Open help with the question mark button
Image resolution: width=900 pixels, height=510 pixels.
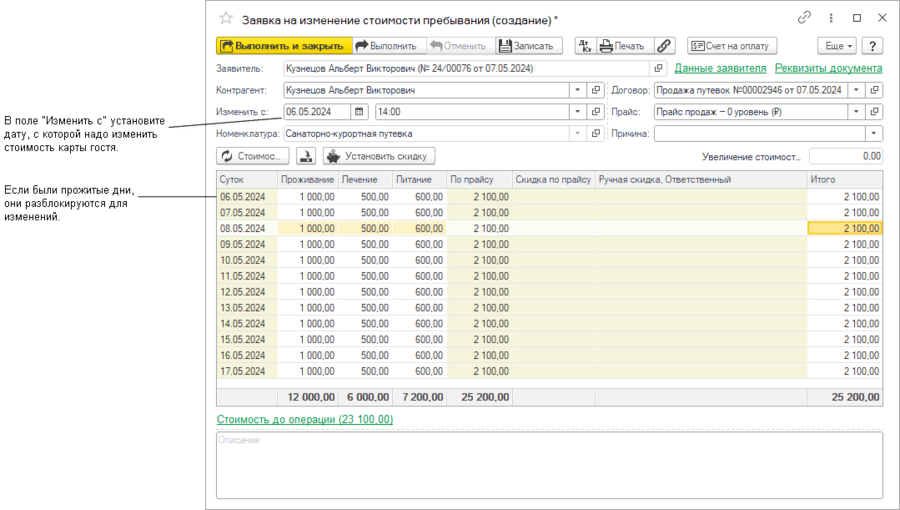point(872,46)
